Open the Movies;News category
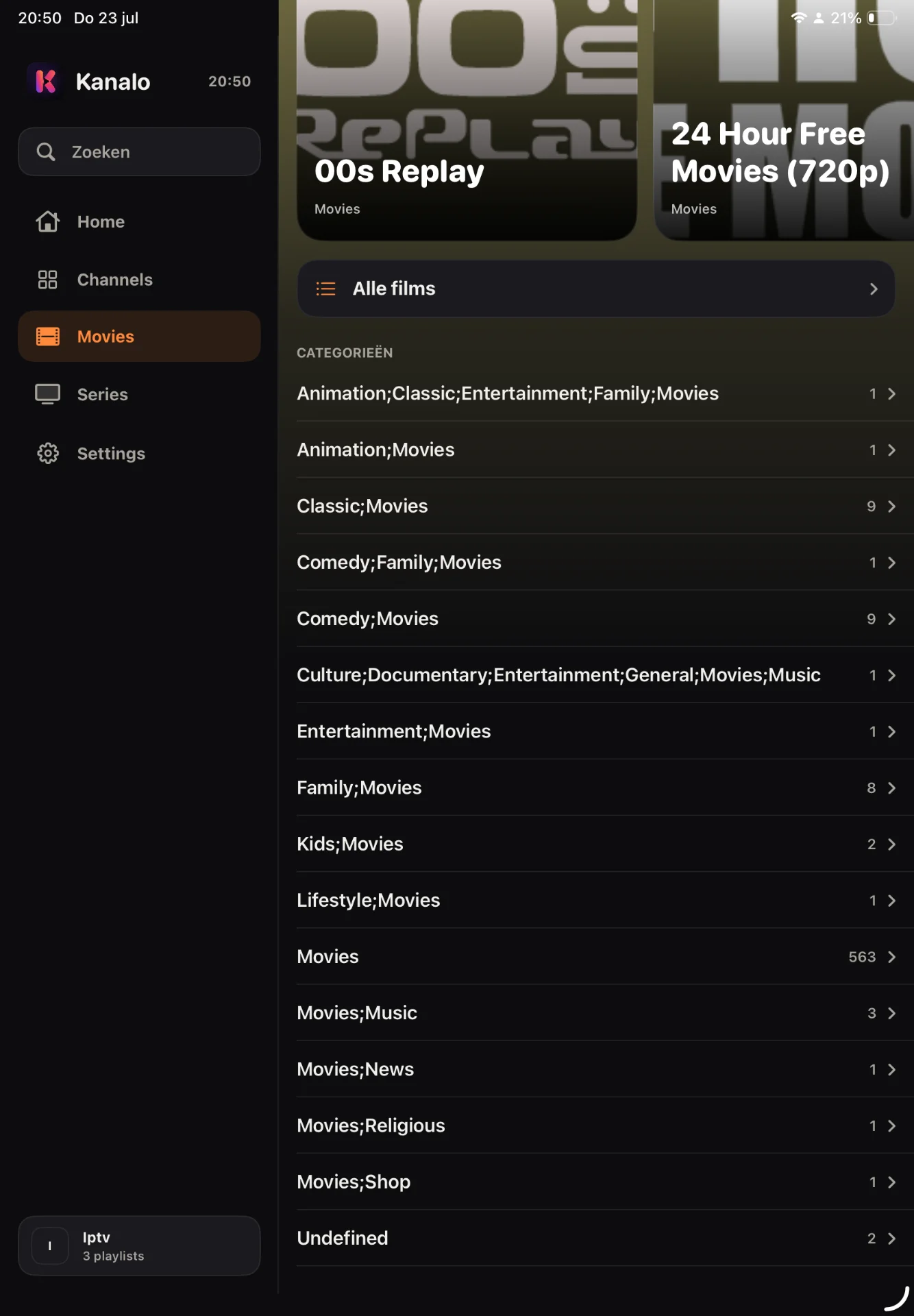Screen dimensions: 914x1316 pos(605,1069)
